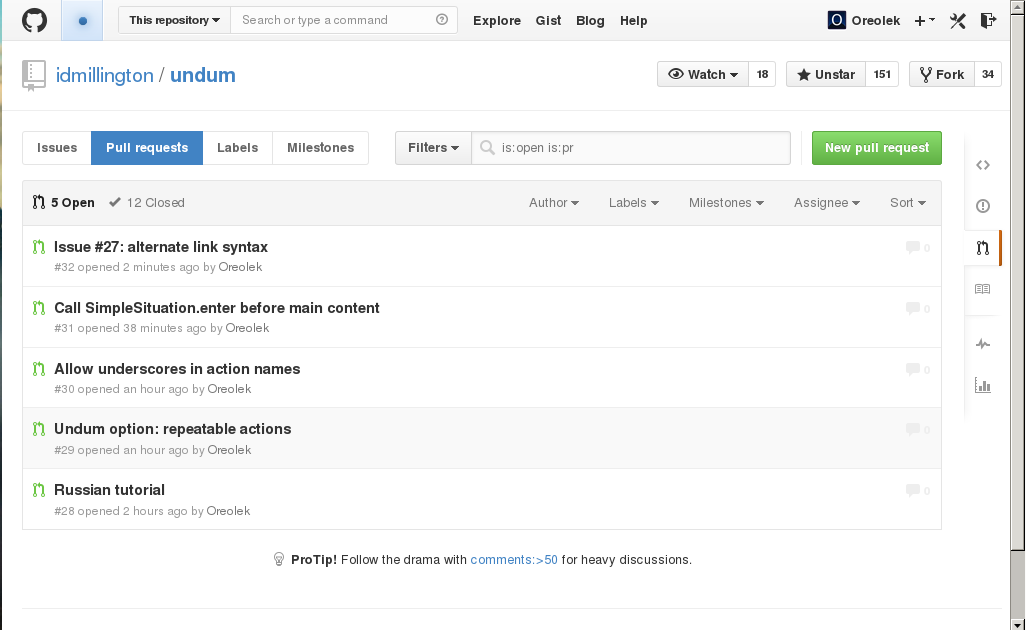Viewport: 1026px width, 630px height.
Task: Open undum repository name link
Action: pos(203,75)
